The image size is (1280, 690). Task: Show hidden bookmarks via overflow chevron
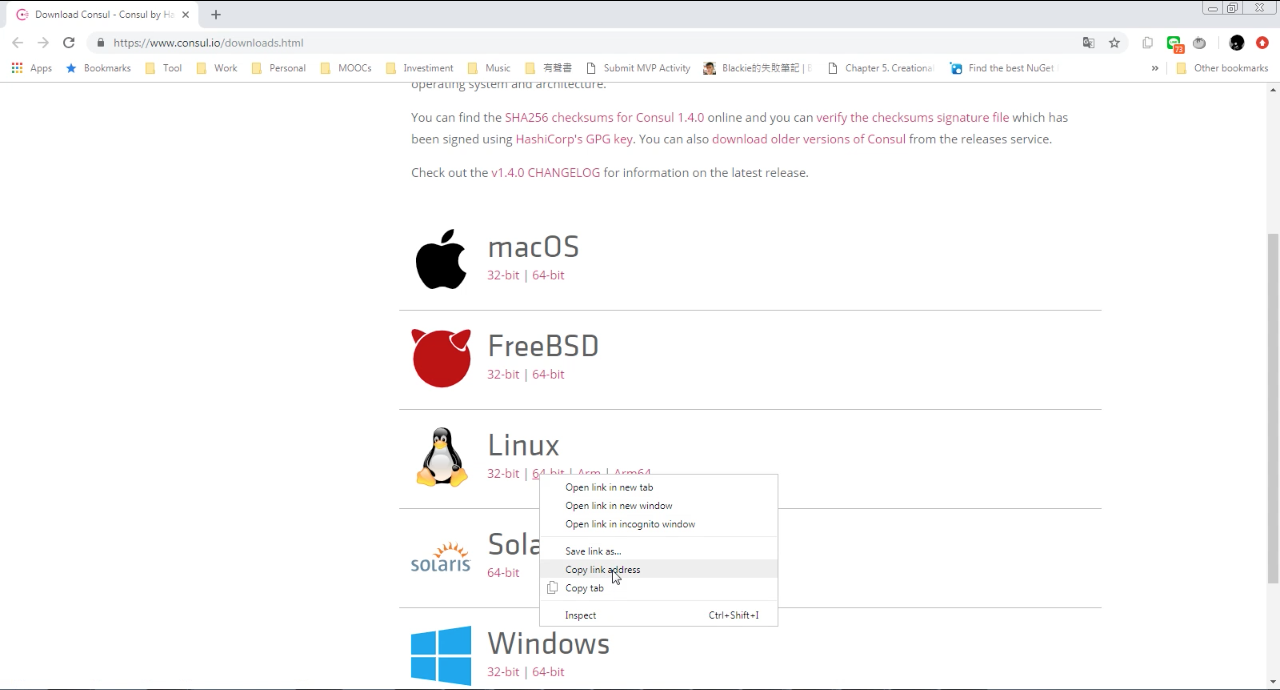click(x=1155, y=68)
